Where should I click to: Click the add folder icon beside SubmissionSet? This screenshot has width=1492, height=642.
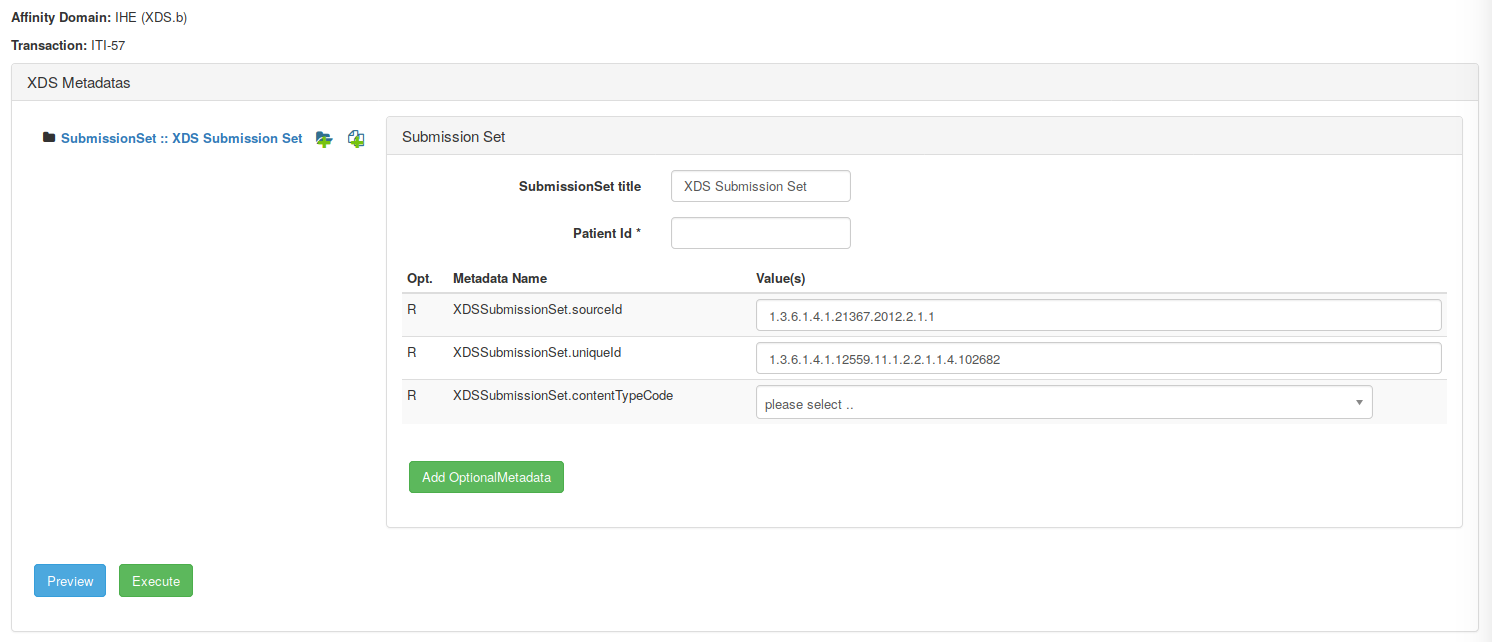point(323,139)
